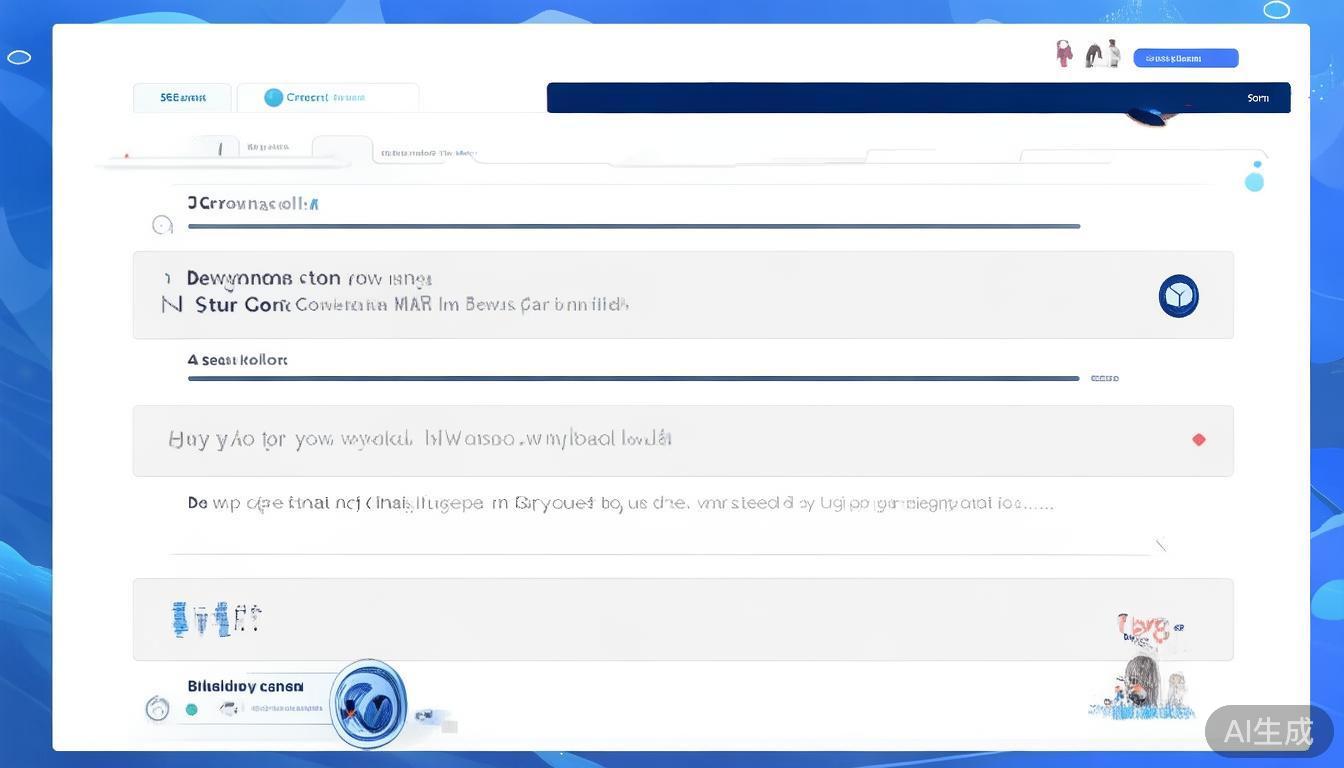Screen dimensions: 1344x768
Task: Select the radio circle beside JCrrownacoll
Action: (x=162, y=225)
